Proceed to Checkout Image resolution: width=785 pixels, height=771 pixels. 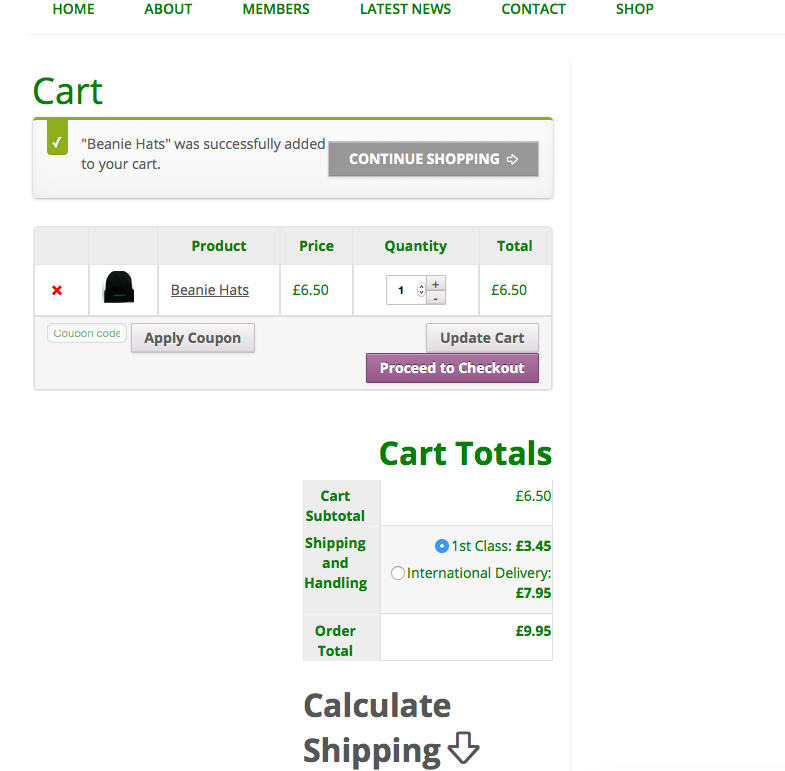point(452,368)
